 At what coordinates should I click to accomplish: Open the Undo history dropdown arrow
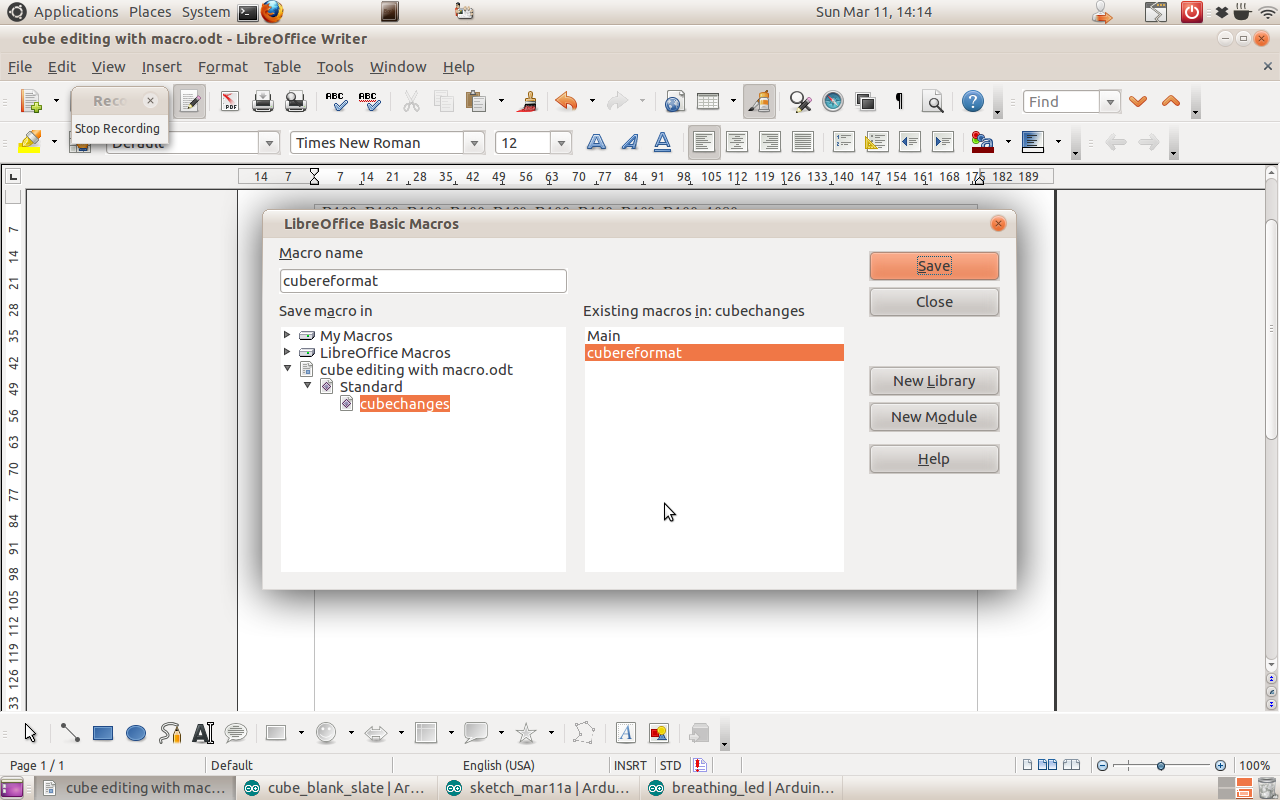click(591, 101)
